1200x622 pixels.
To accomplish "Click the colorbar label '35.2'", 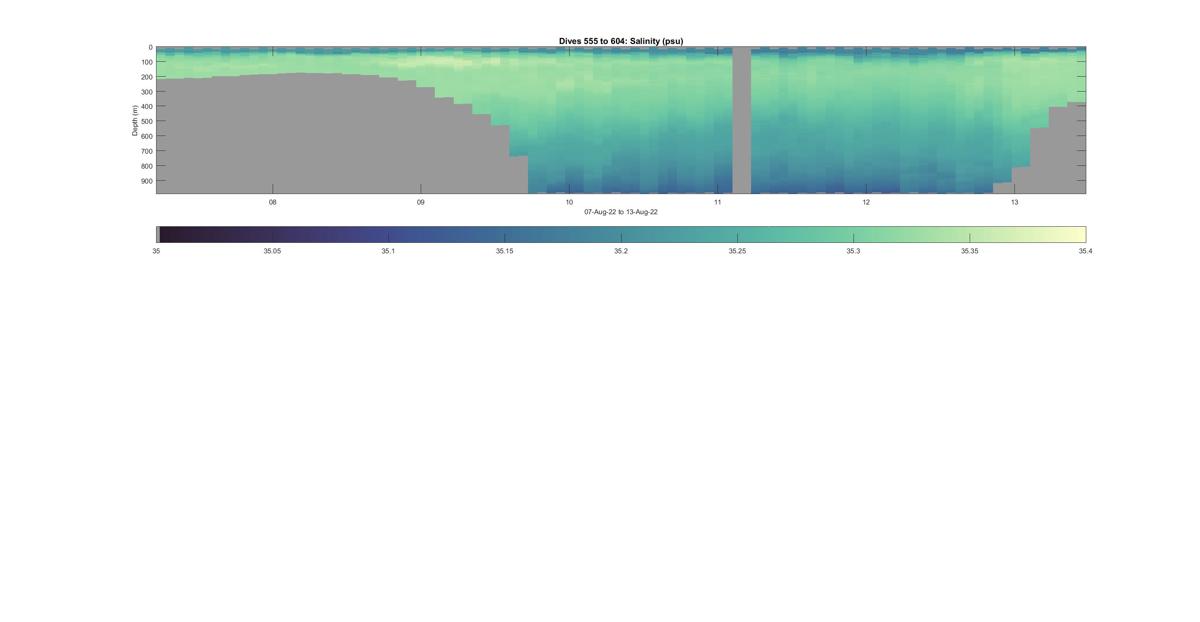I will [621, 251].
